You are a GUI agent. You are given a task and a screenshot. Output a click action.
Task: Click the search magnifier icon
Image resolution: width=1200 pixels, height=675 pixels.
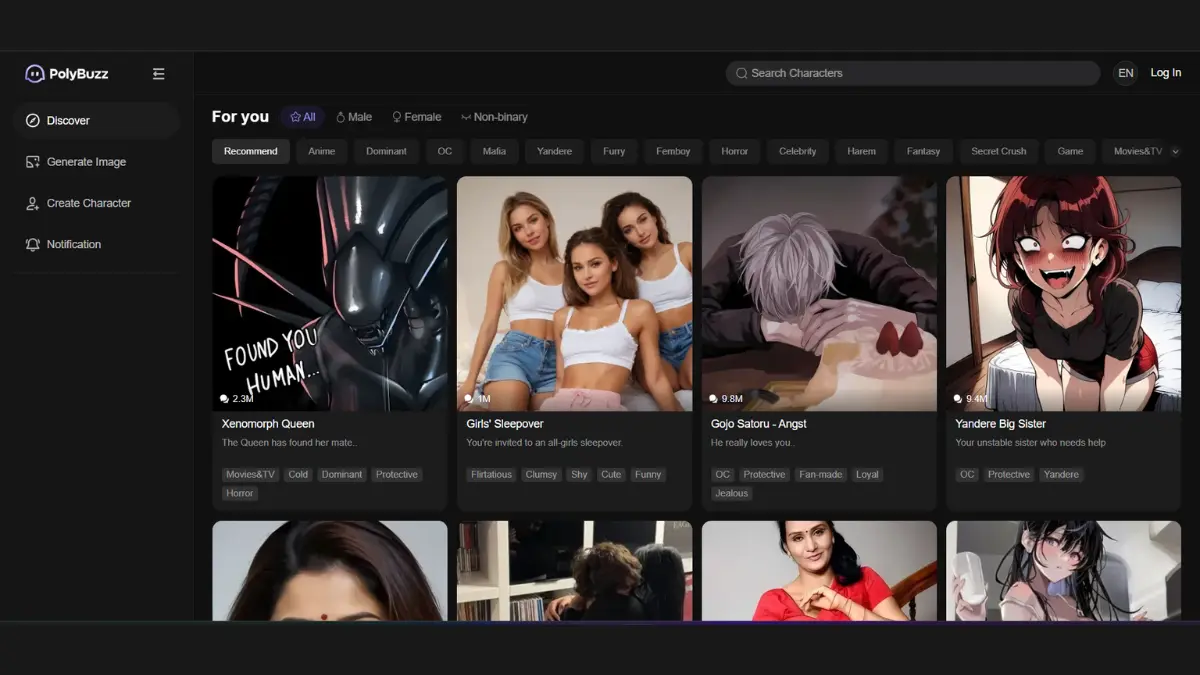[x=741, y=73]
